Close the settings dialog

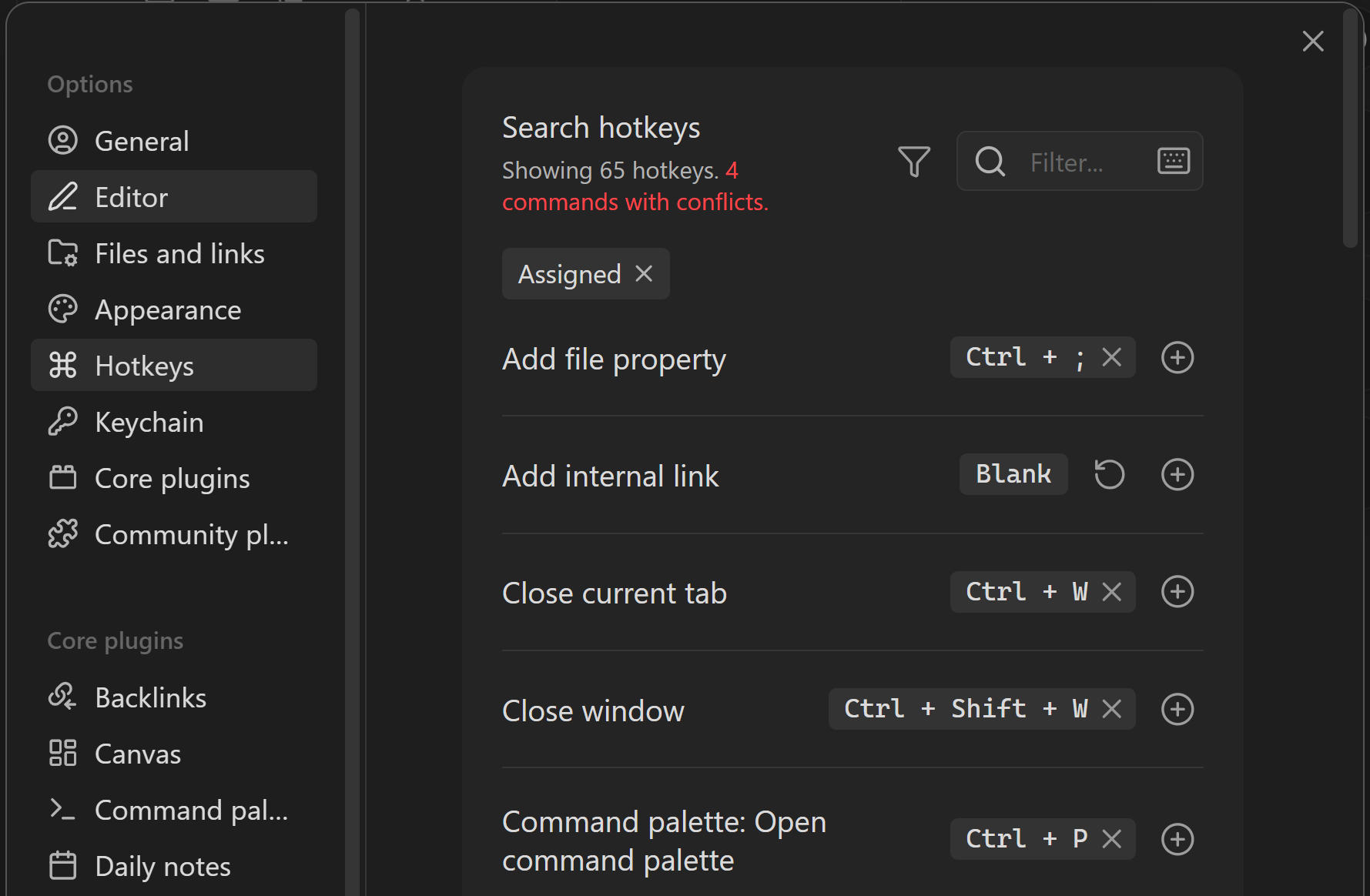tap(1312, 42)
